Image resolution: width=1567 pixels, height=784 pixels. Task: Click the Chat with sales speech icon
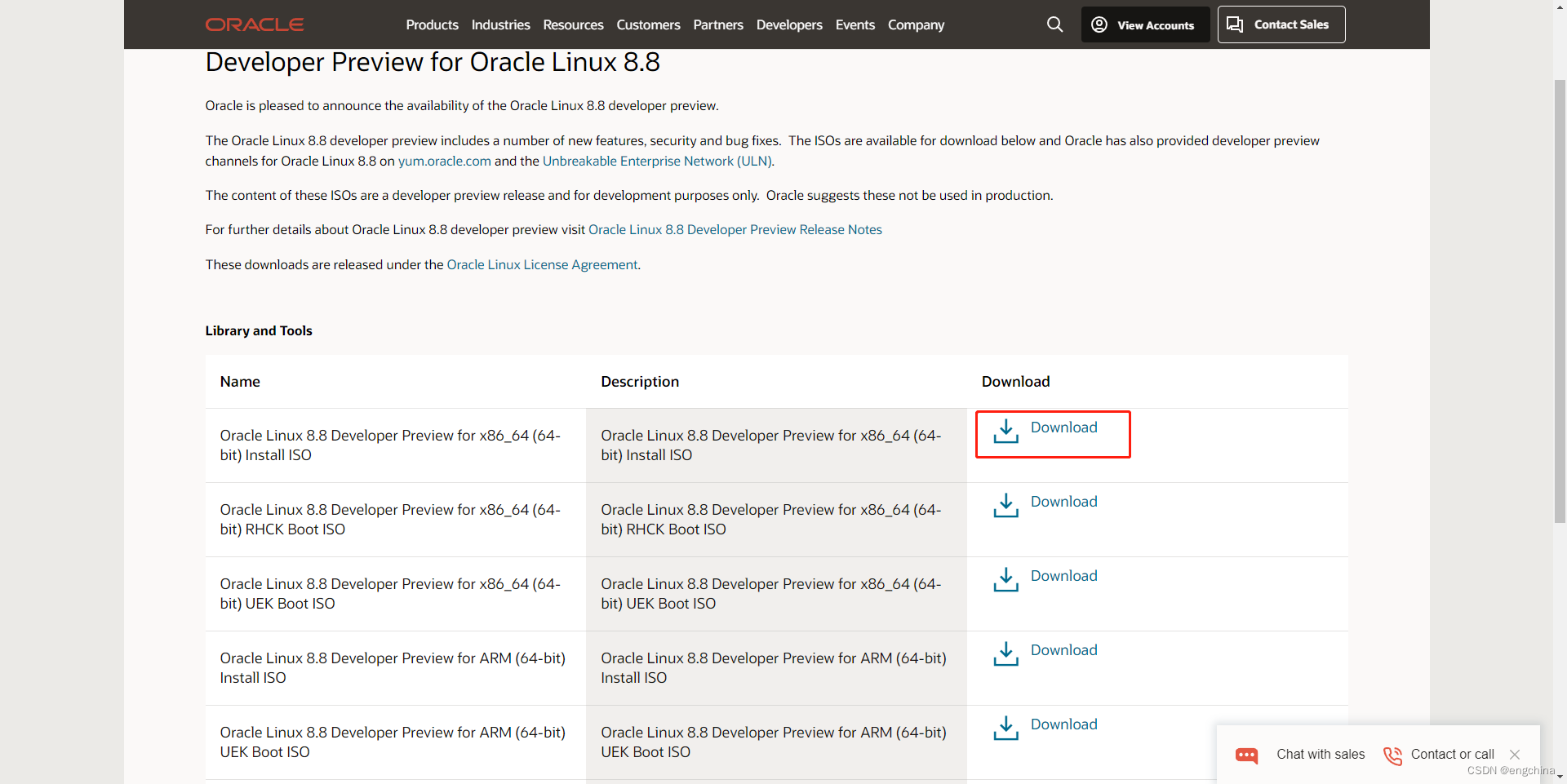[1247, 755]
